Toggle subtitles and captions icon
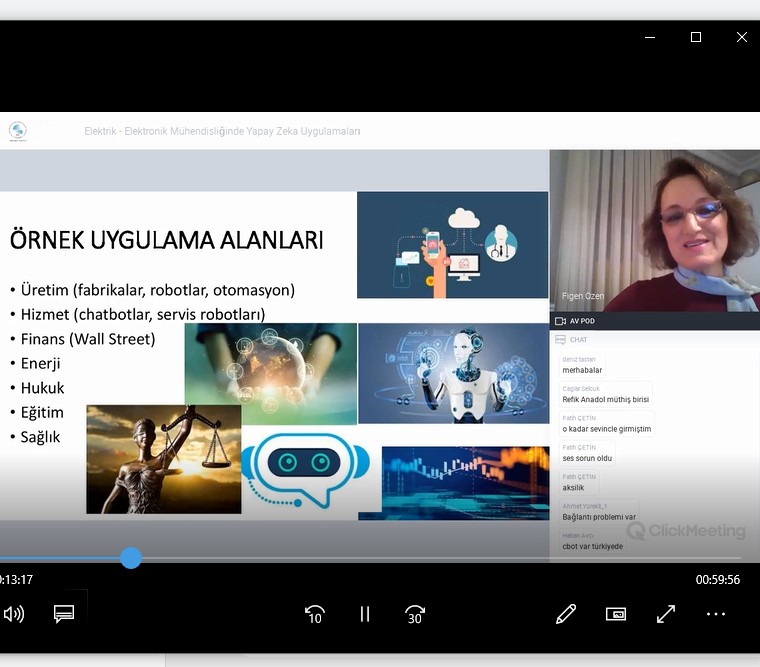760x667 pixels. pos(63,614)
